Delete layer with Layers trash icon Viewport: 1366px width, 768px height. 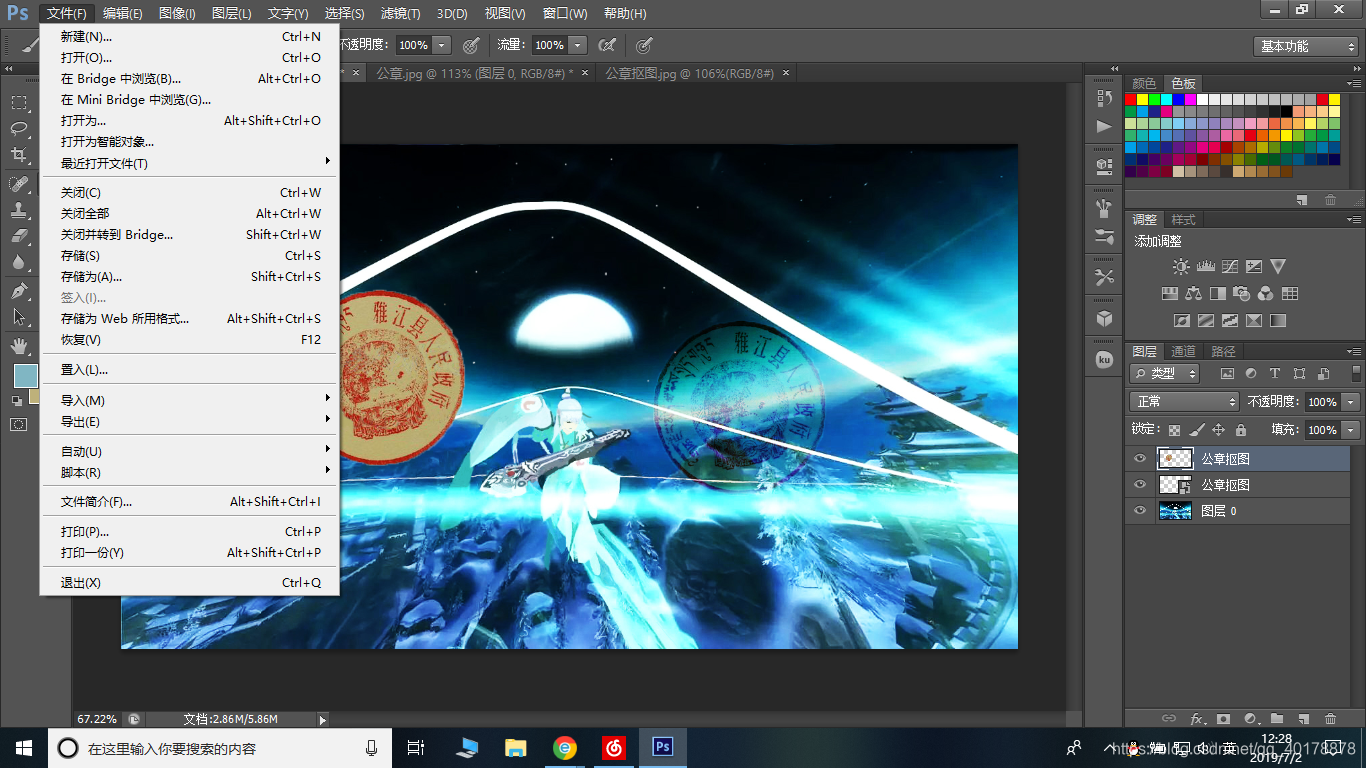click(1330, 719)
